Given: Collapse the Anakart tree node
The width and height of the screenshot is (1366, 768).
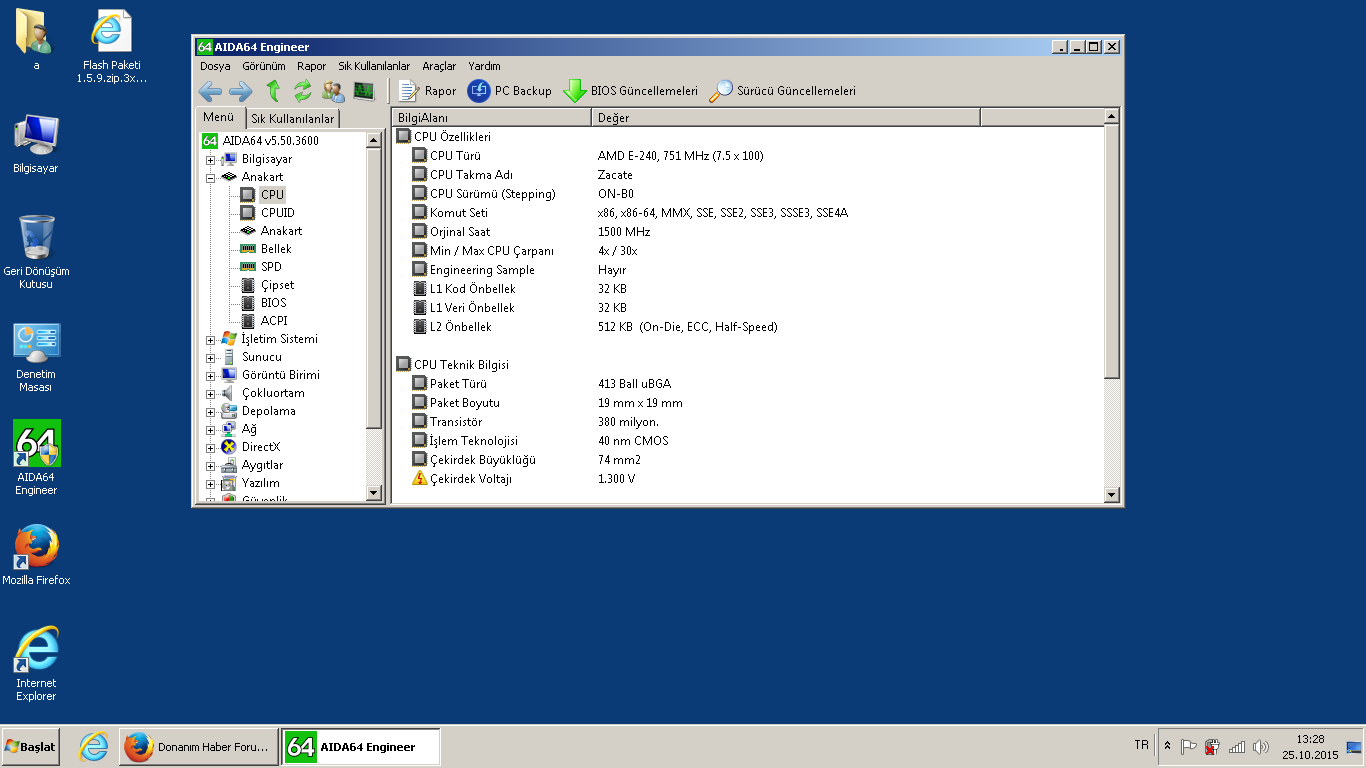Looking at the screenshot, I should click(x=211, y=178).
